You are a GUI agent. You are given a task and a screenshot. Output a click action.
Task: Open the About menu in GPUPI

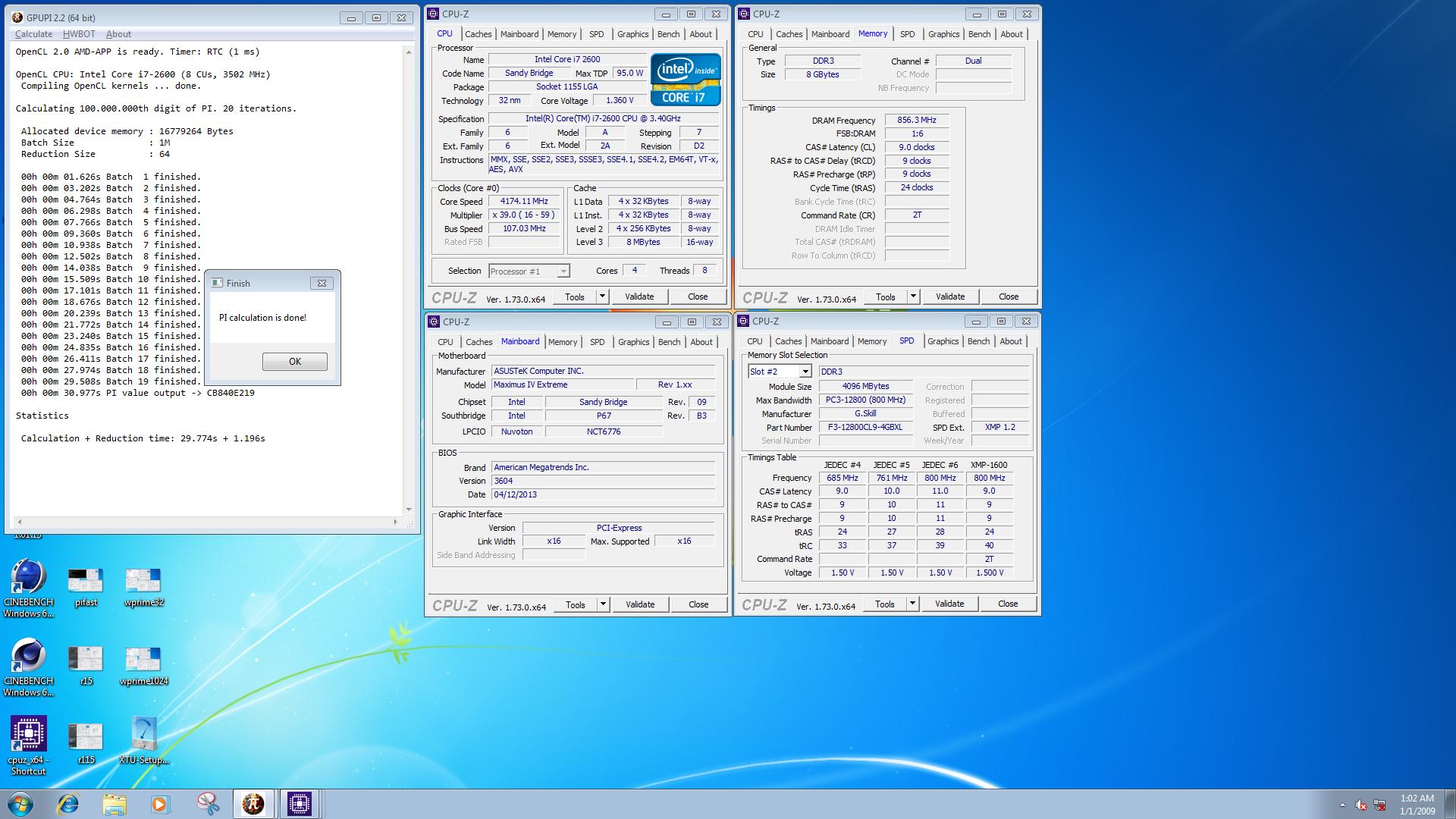click(118, 34)
